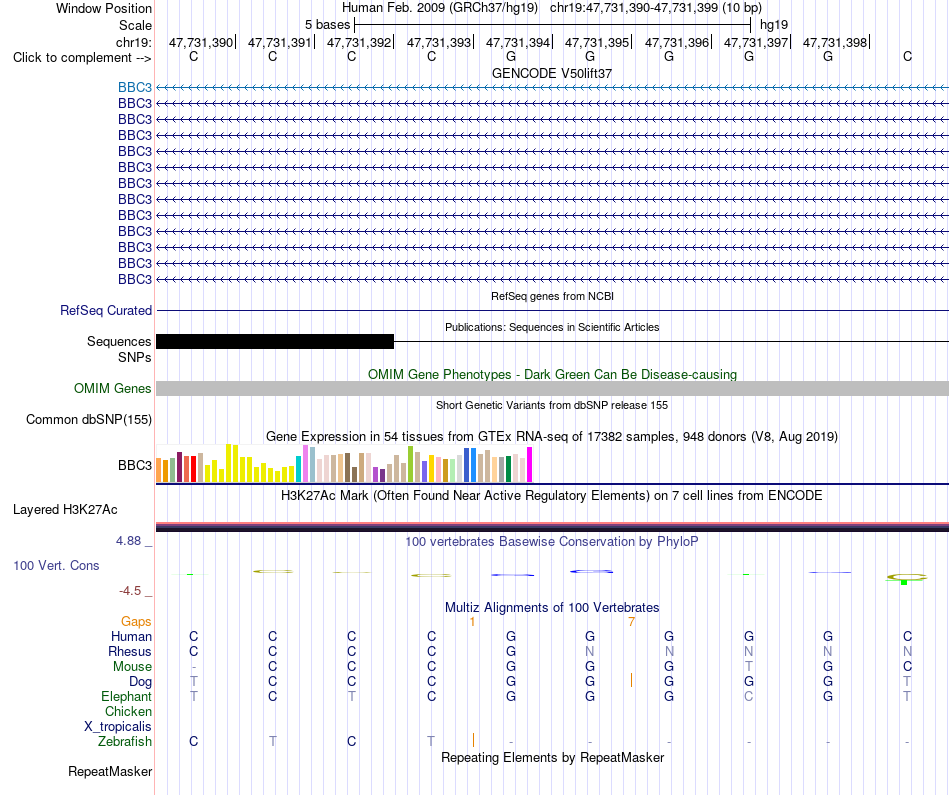This screenshot has width=950, height=795.
Task: Click the "Layered H3K27Ac" track label
Action: (65, 510)
